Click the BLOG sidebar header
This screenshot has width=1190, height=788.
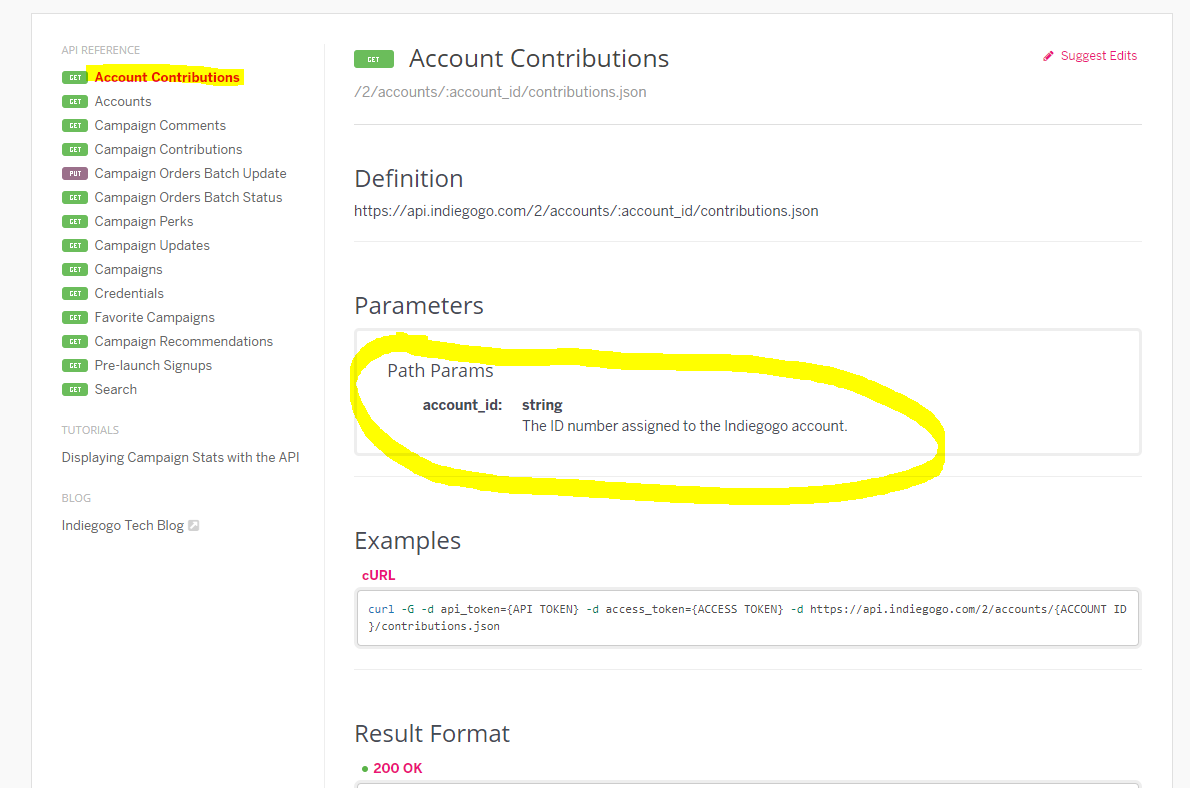[76, 498]
